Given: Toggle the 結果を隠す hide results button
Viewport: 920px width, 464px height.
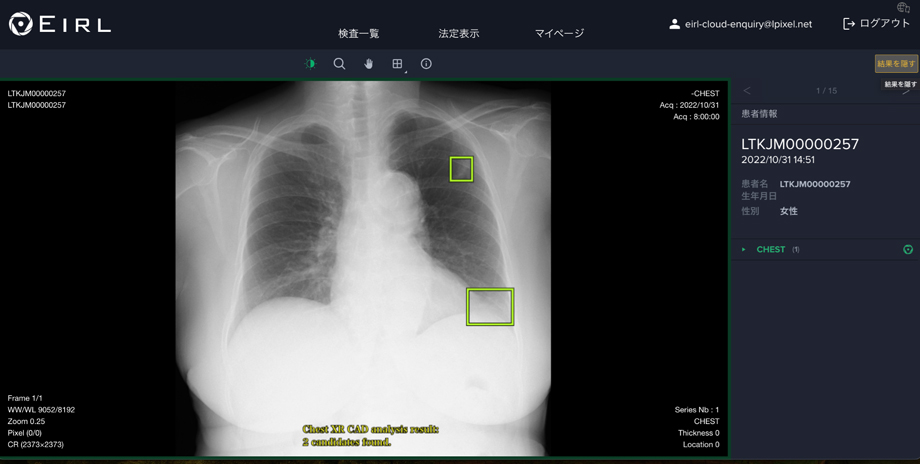Looking at the screenshot, I should [897, 64].
